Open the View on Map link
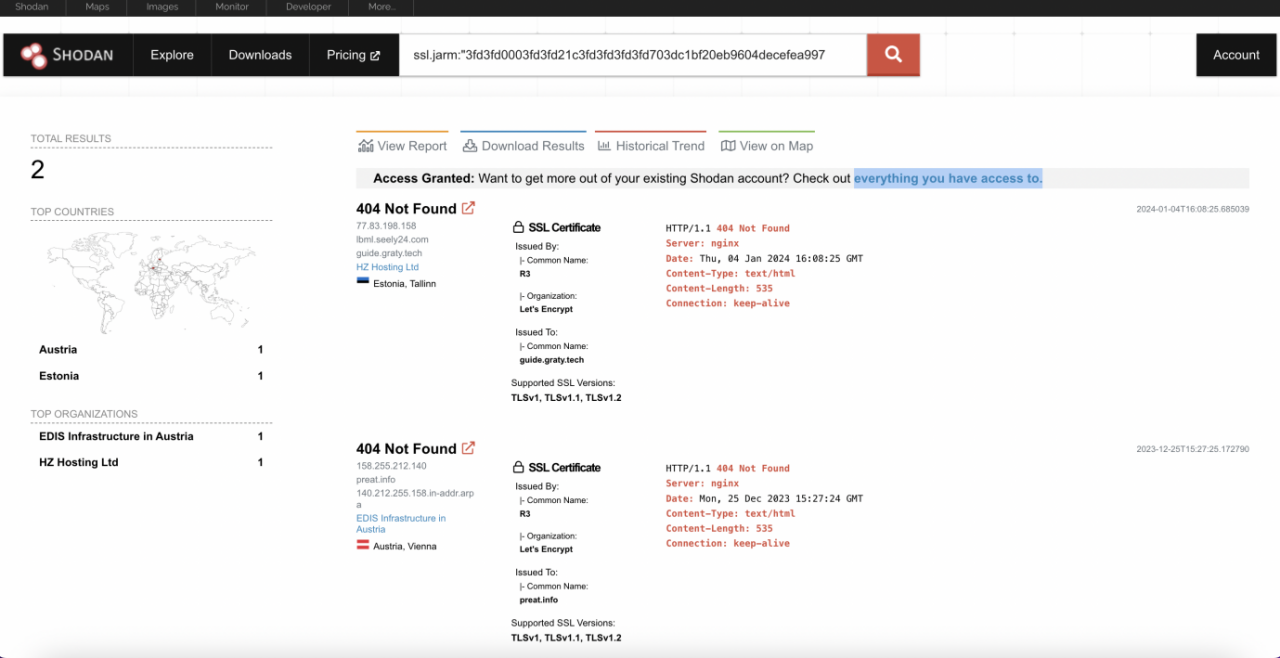This screenshot has width=1280, height=658. pyautogui.click(x=767, y=146)
